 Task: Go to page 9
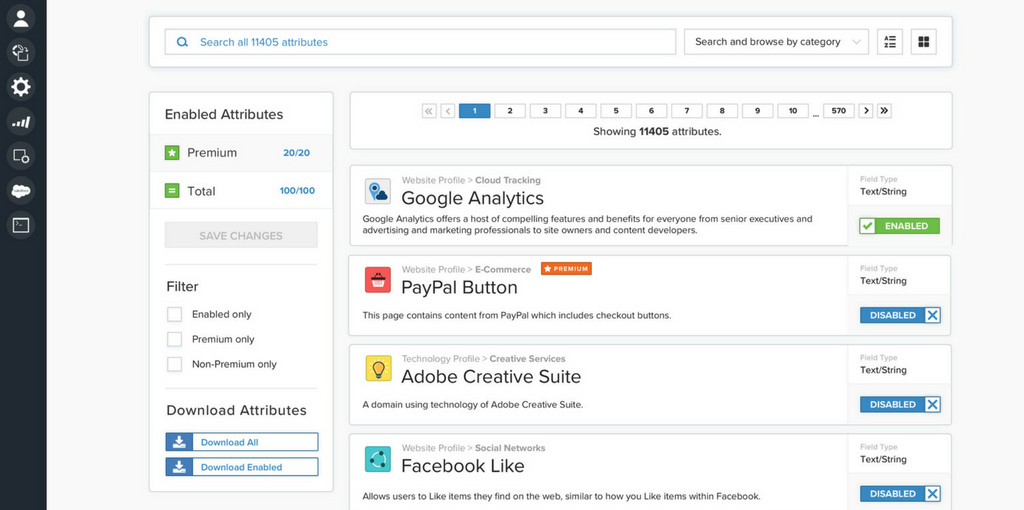click(758, 111)
